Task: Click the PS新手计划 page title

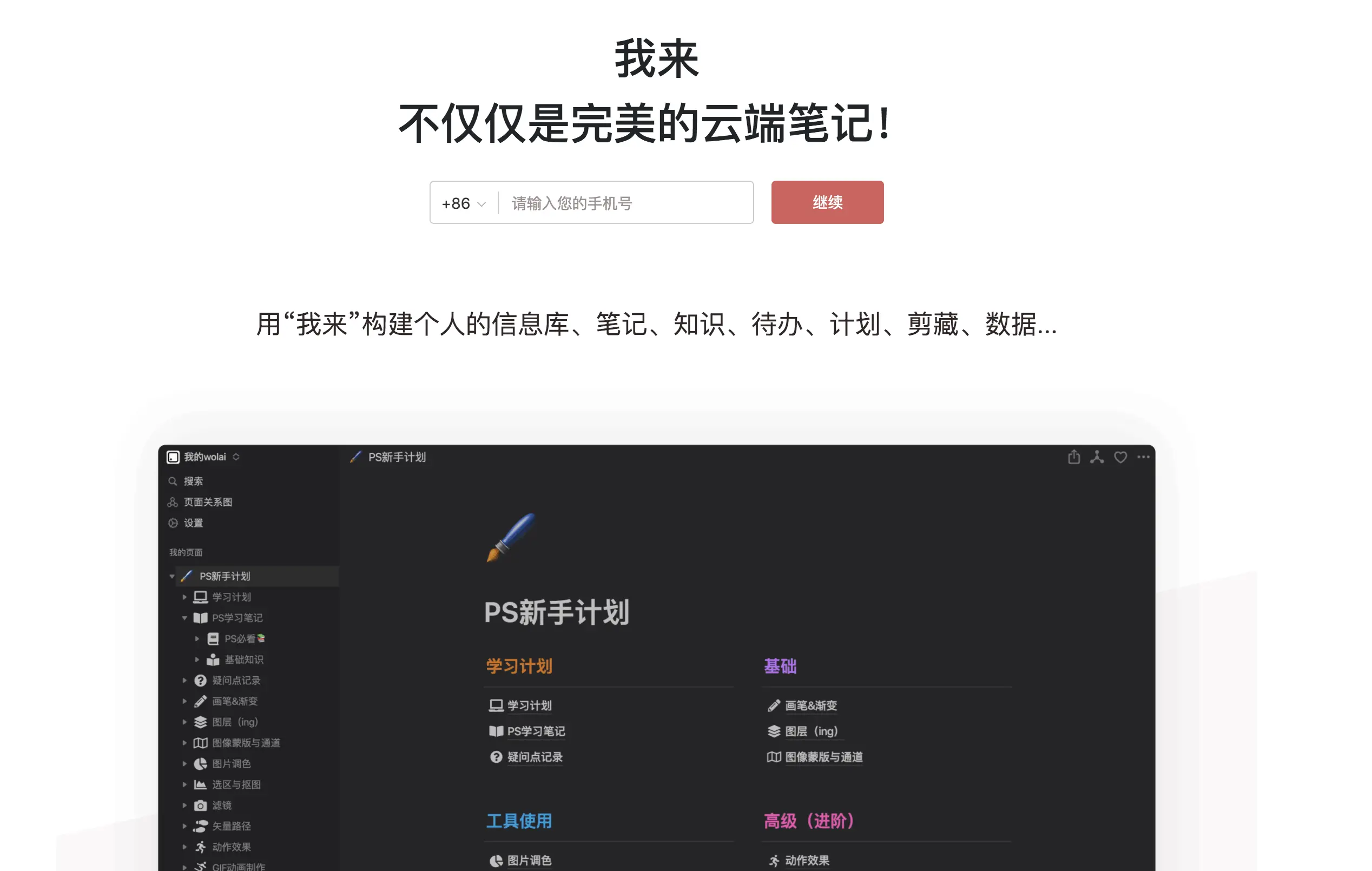Action: click(x=557, y=612)
